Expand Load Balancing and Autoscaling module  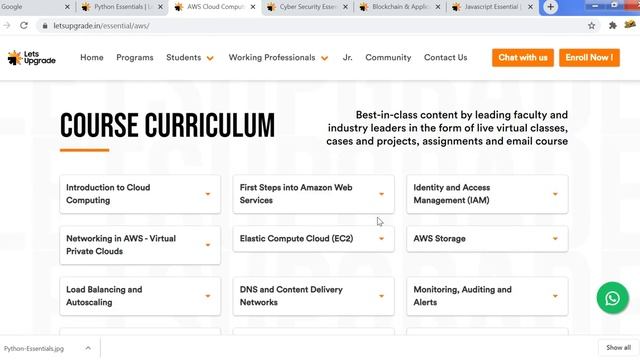(140, 296)
